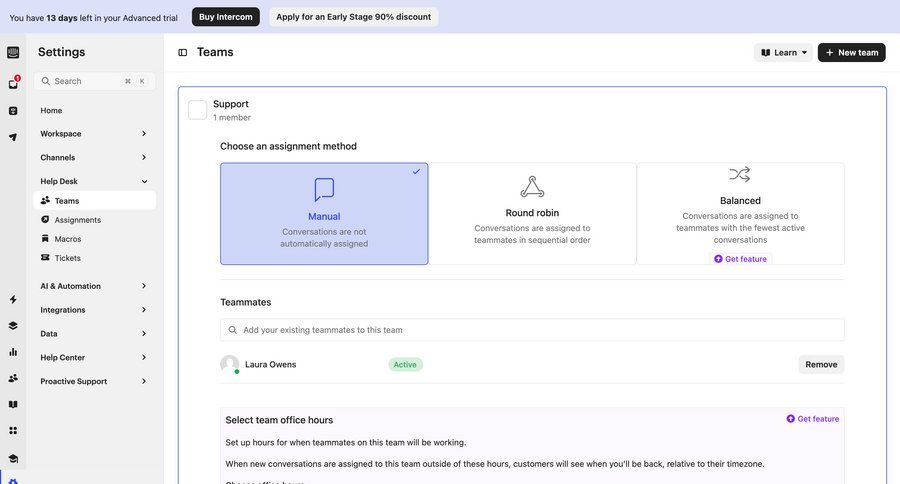This screenshot has height=484, width=900.
Task: Select the Round robin assignment method card
Action: [532, 214]
